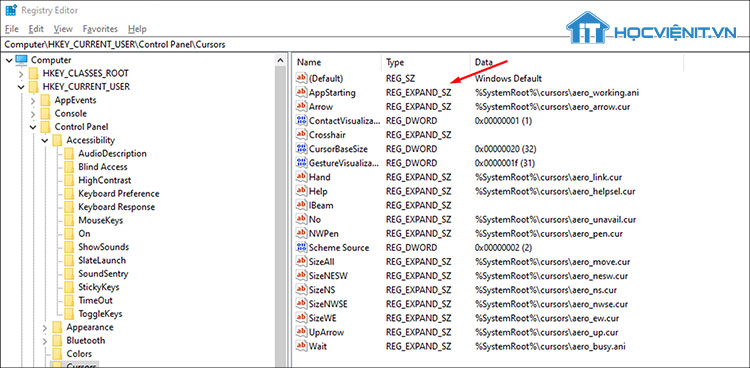
Task: Expand the AppEvents key
Action: (33, 100)
